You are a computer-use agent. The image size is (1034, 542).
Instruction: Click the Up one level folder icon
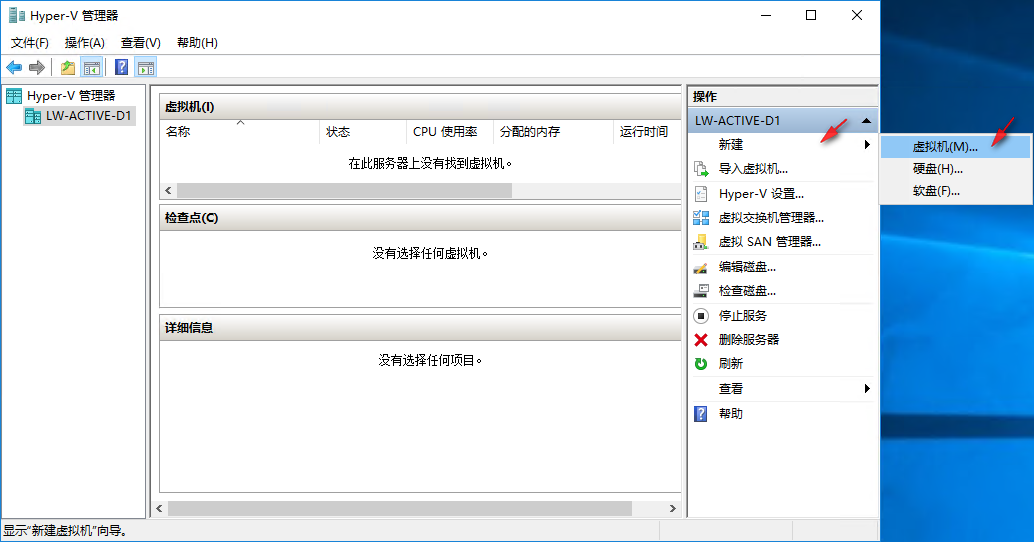point(67,67)
